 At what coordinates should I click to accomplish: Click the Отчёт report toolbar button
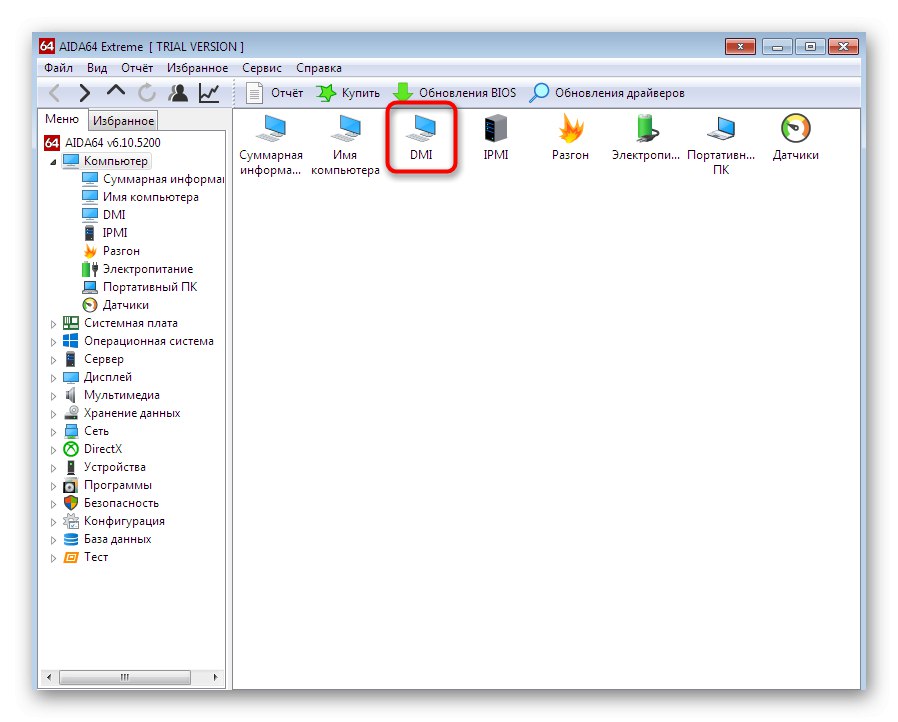275,93
